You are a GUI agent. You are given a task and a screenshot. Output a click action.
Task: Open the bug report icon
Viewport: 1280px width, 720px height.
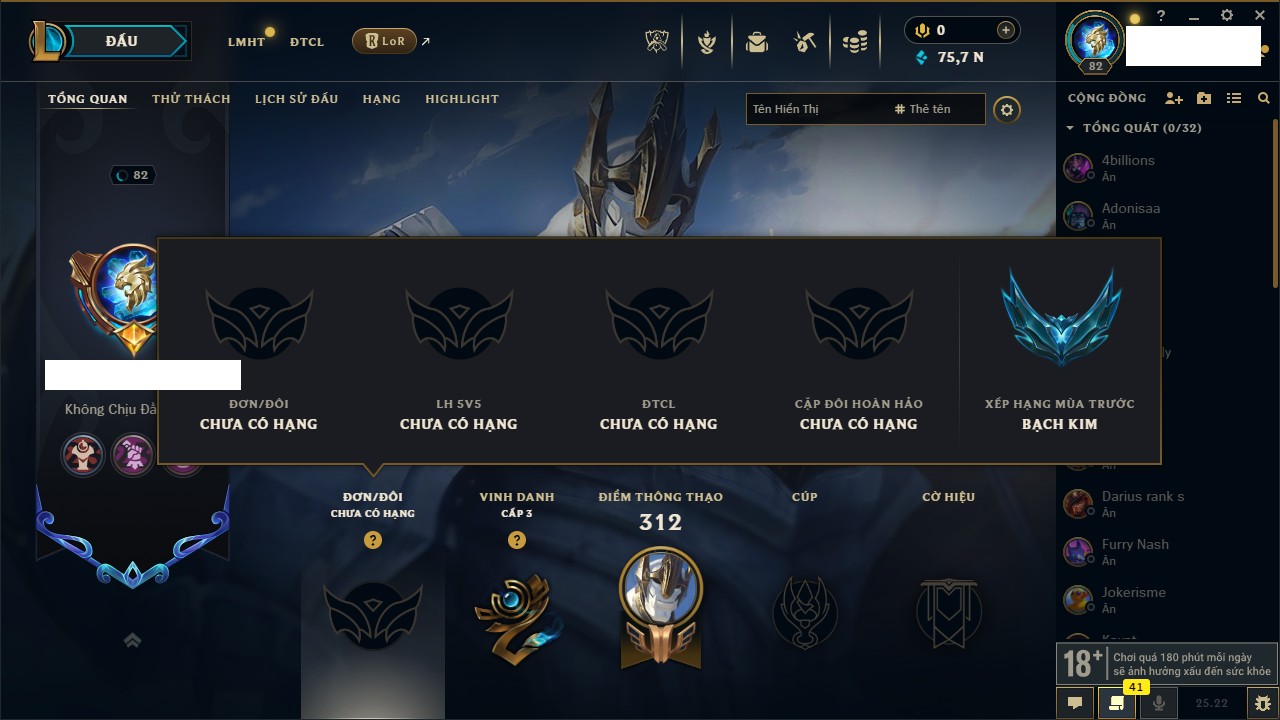click(1263, 703)
